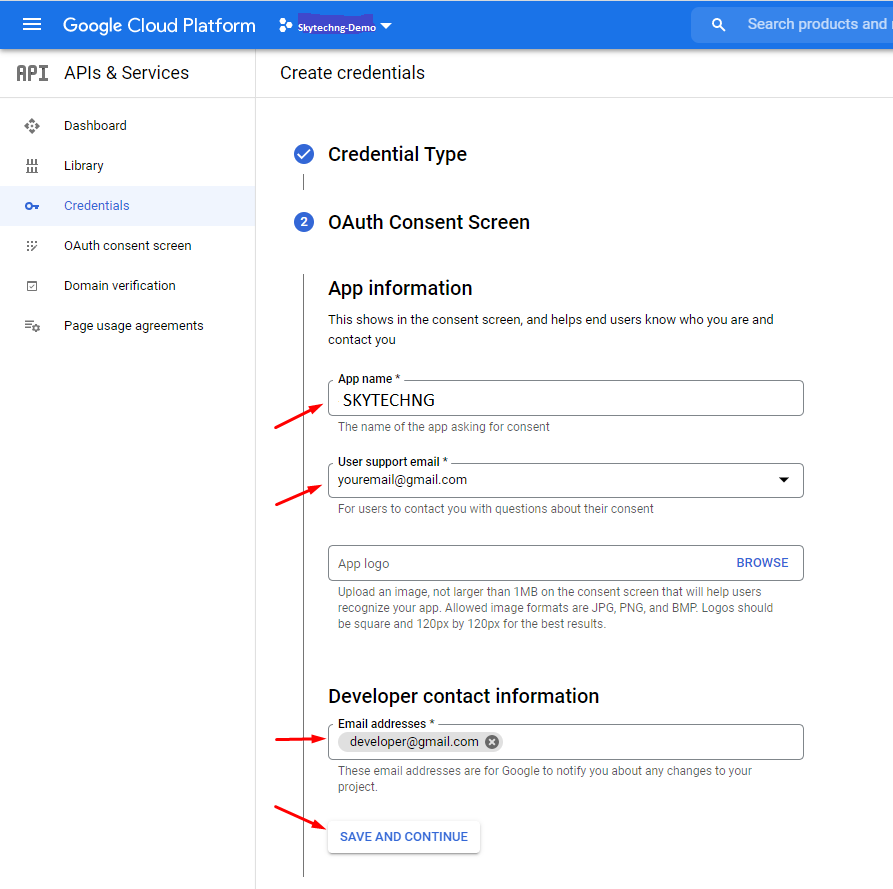
Task: Click the project dots icon beside Skytechng-Demo
Action: (x=285, y=26)
